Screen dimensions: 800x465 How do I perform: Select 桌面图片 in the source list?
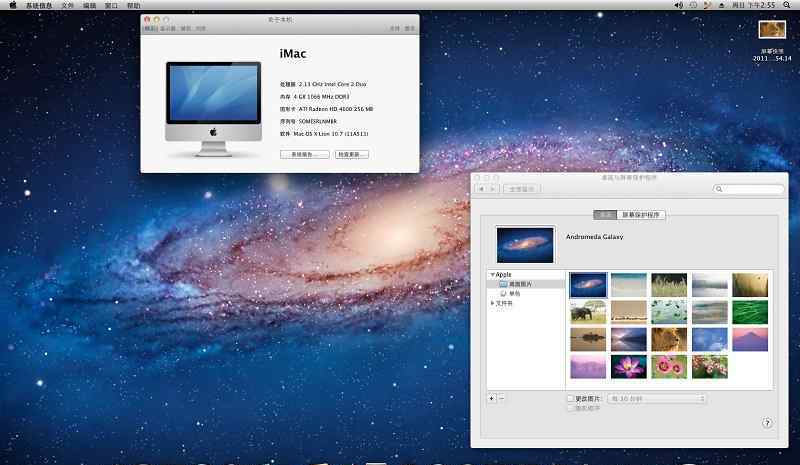[526, 284]
